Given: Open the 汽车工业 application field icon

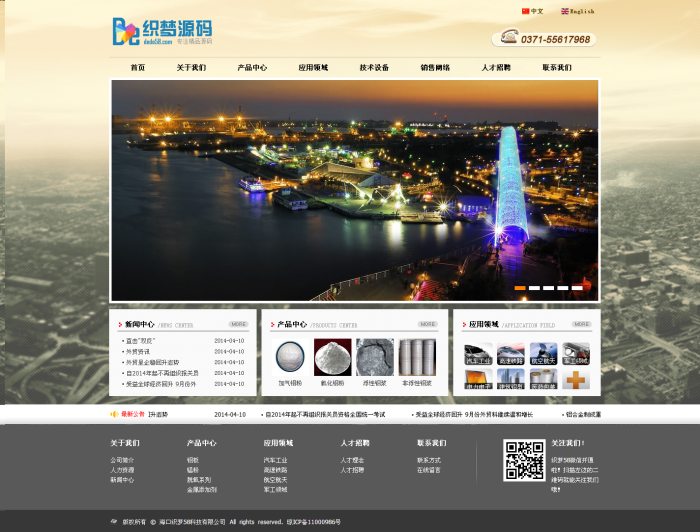Looking at the screenshot, I should pyautogui.click(x=478, y=353).
